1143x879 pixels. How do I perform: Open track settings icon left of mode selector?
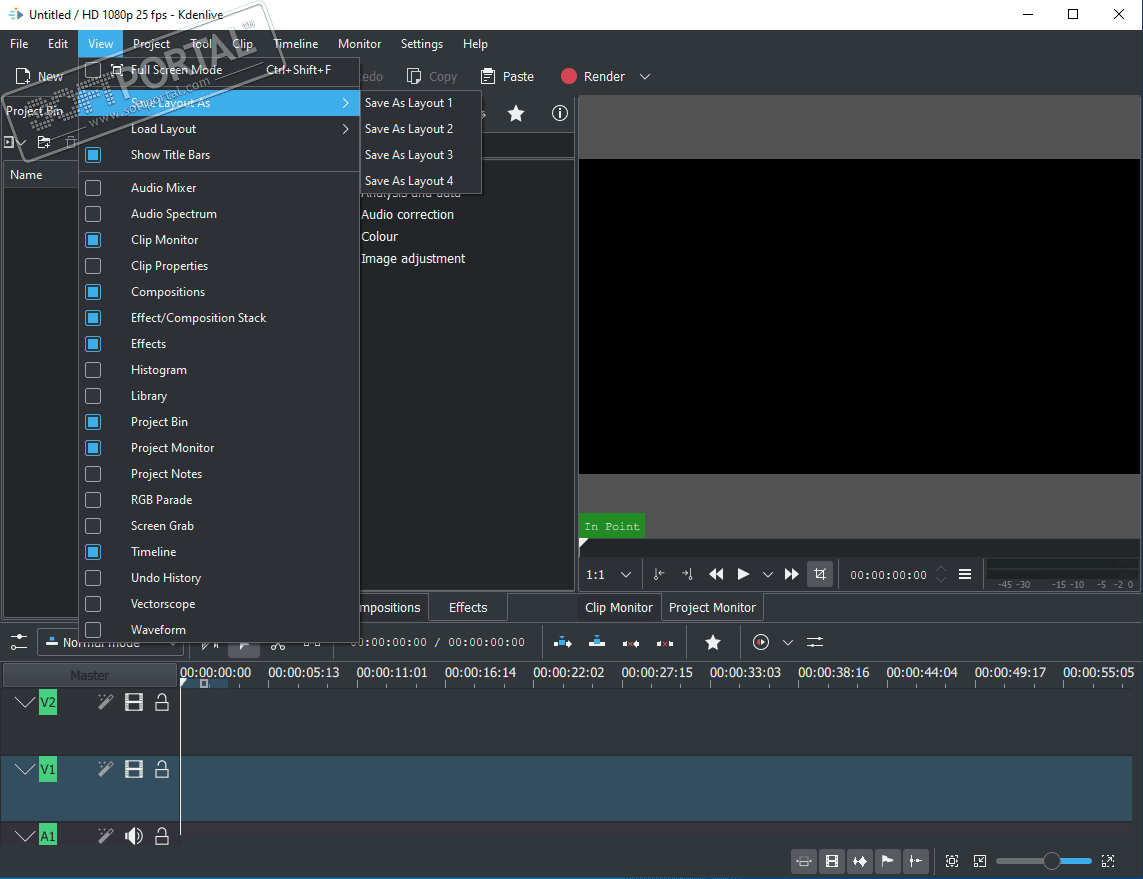[x=19, y=642]
